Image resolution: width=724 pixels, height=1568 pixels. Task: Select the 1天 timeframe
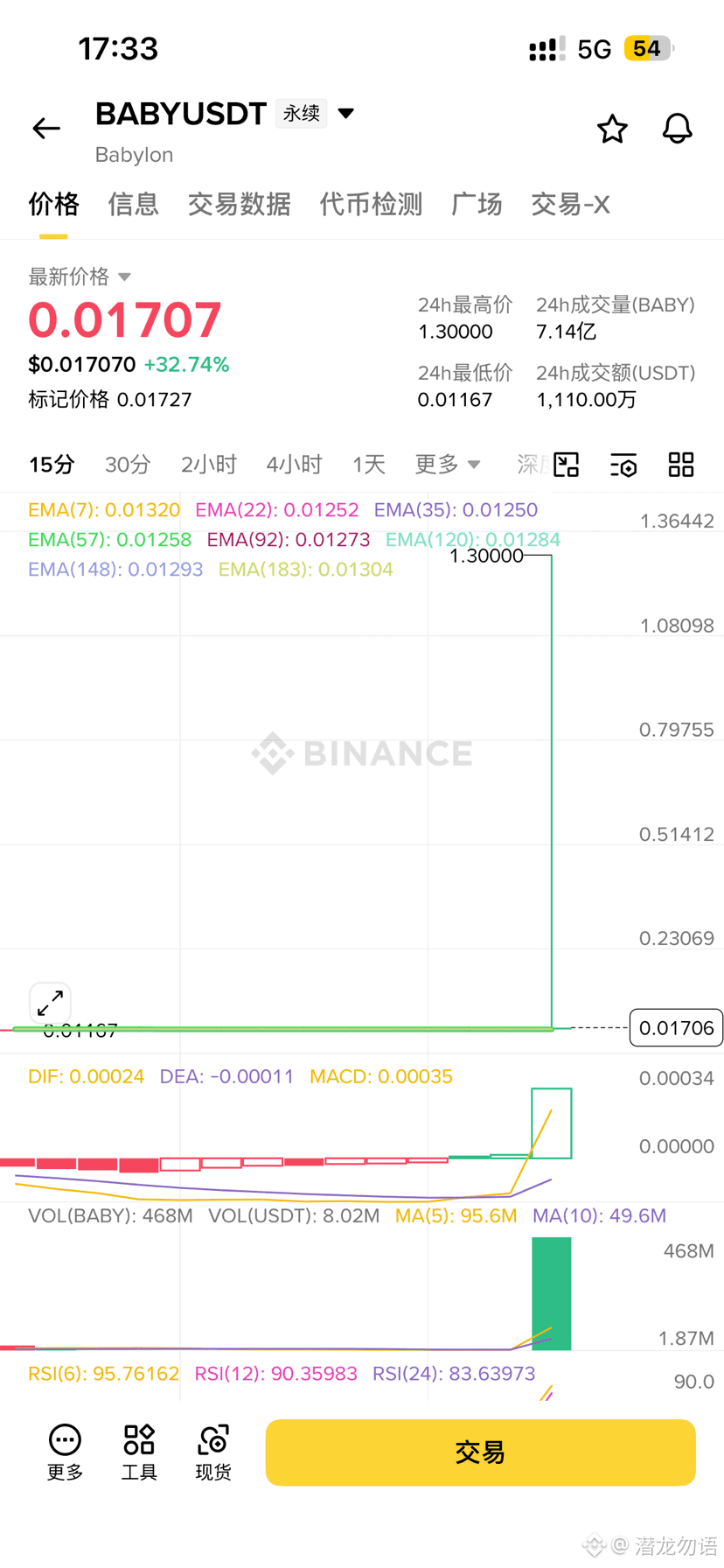pos(369,465)
